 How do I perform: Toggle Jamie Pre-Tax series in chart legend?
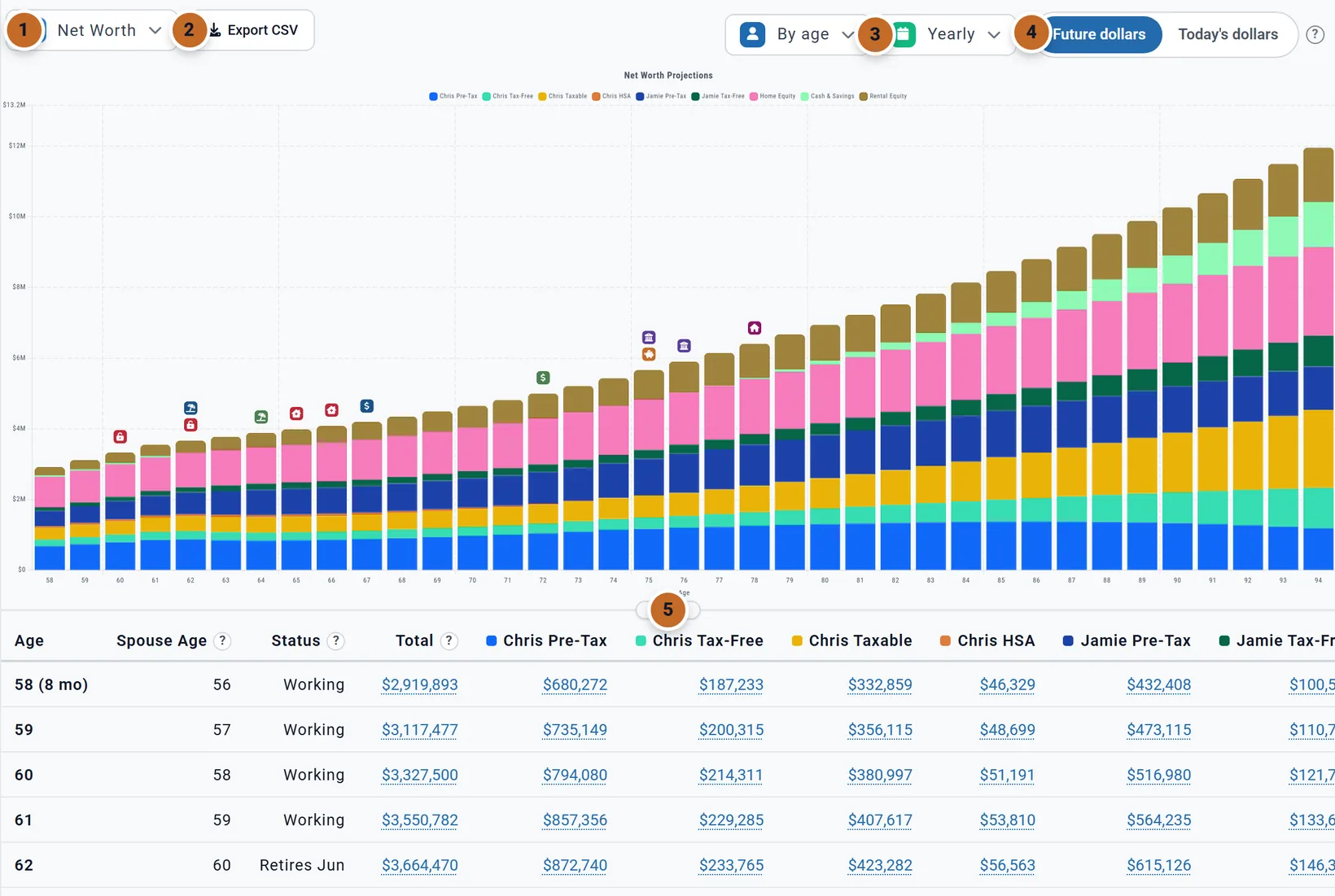(662, 96)
